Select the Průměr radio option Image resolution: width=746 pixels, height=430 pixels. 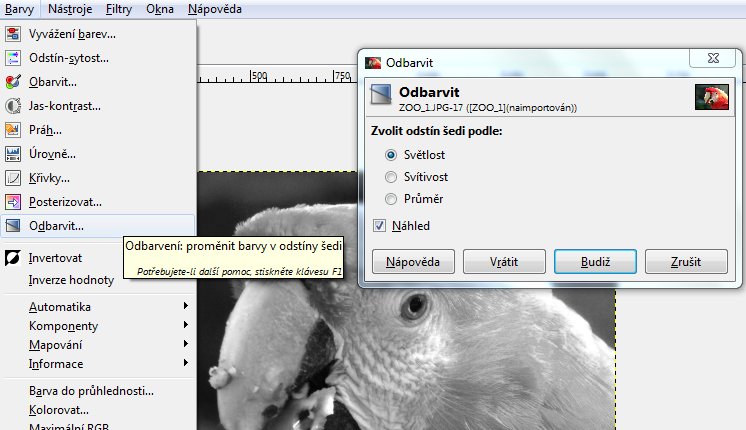[391, 199]
